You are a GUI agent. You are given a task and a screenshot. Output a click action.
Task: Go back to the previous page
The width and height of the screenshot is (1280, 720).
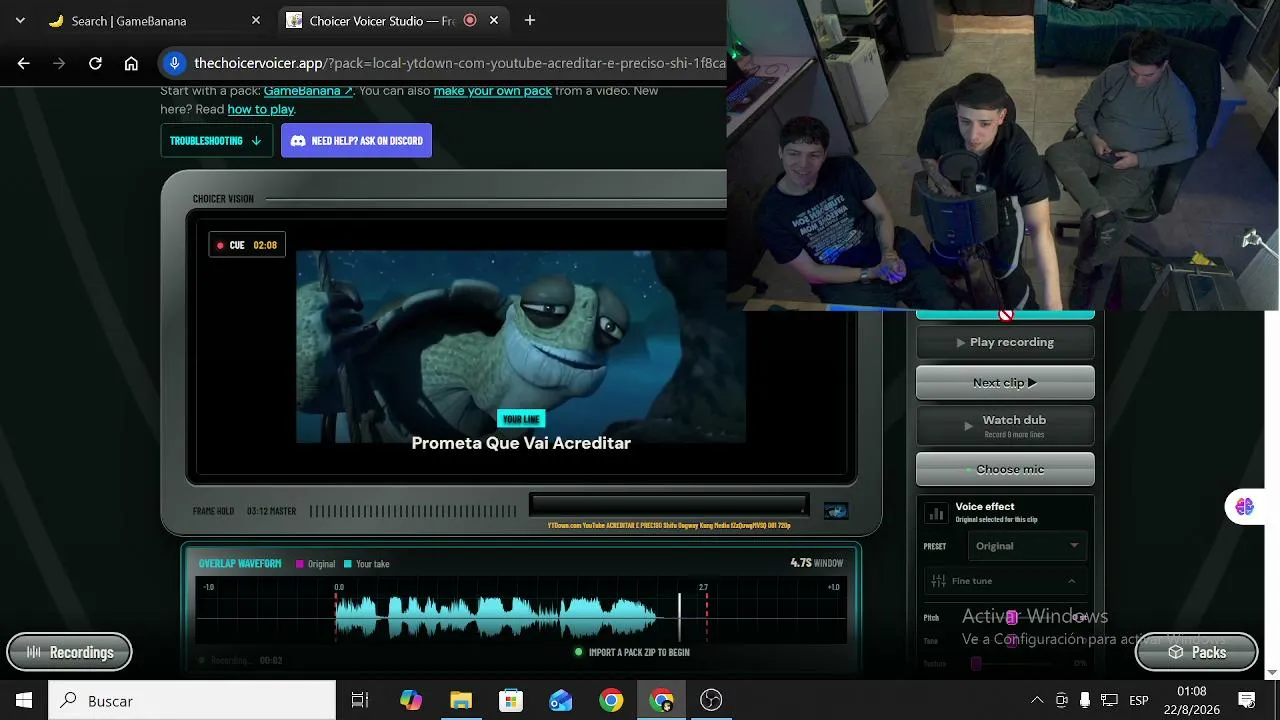pyautogui.click(x=24, y=63)
